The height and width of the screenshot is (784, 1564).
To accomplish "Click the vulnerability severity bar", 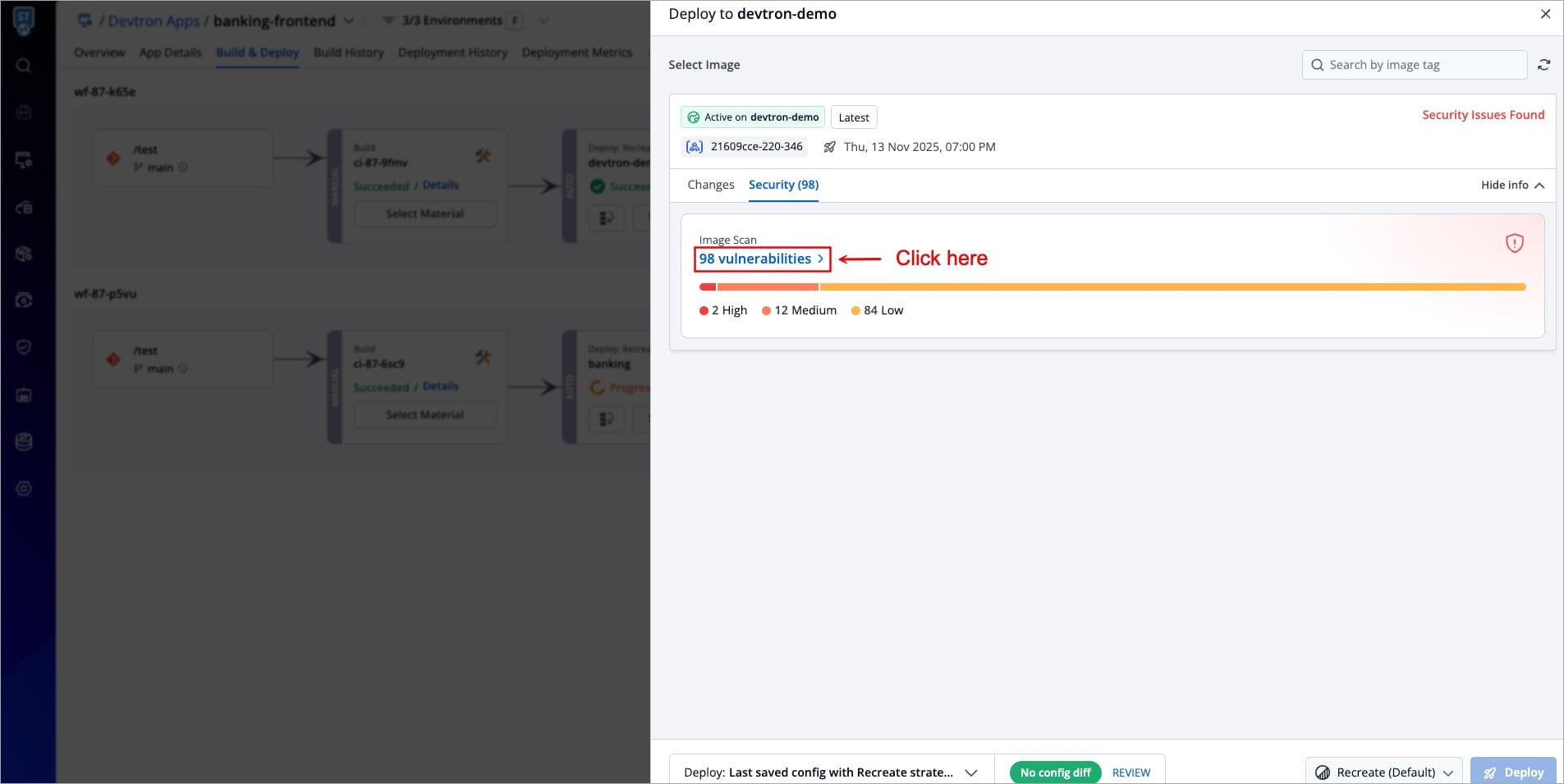I will [1112, 287].
